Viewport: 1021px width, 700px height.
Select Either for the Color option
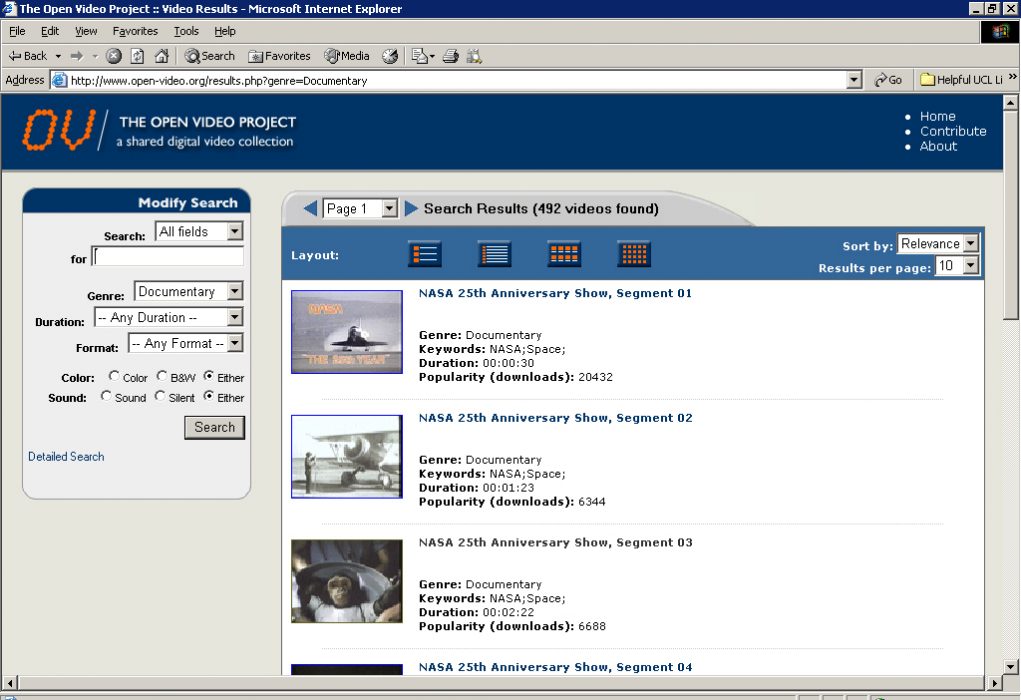click(208, 376)
